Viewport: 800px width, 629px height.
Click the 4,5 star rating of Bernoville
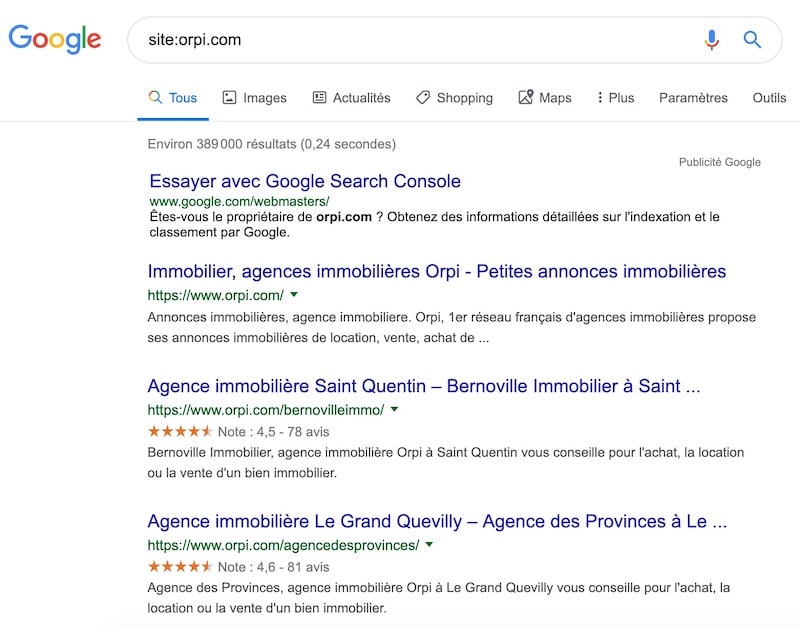180,432
